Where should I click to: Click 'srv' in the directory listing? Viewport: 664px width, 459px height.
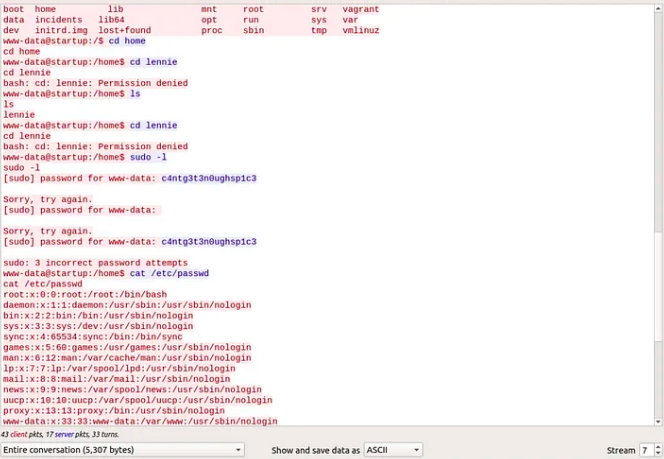(319, 9)
